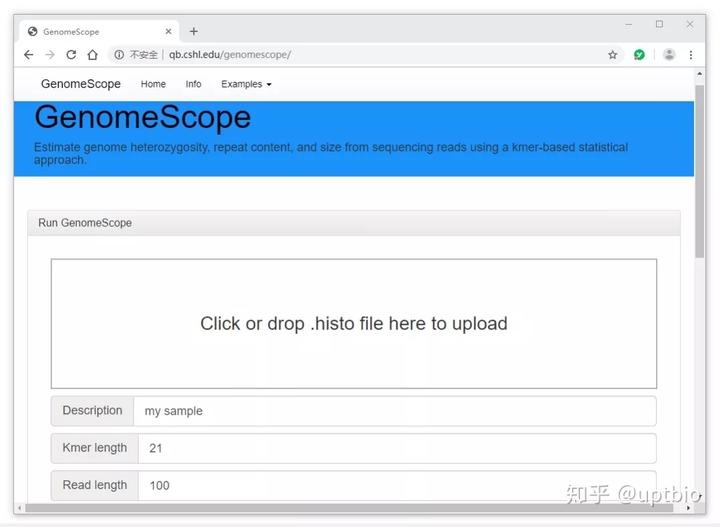
Task: Select the GenomeScope browser tab
Action: [99, 31]
